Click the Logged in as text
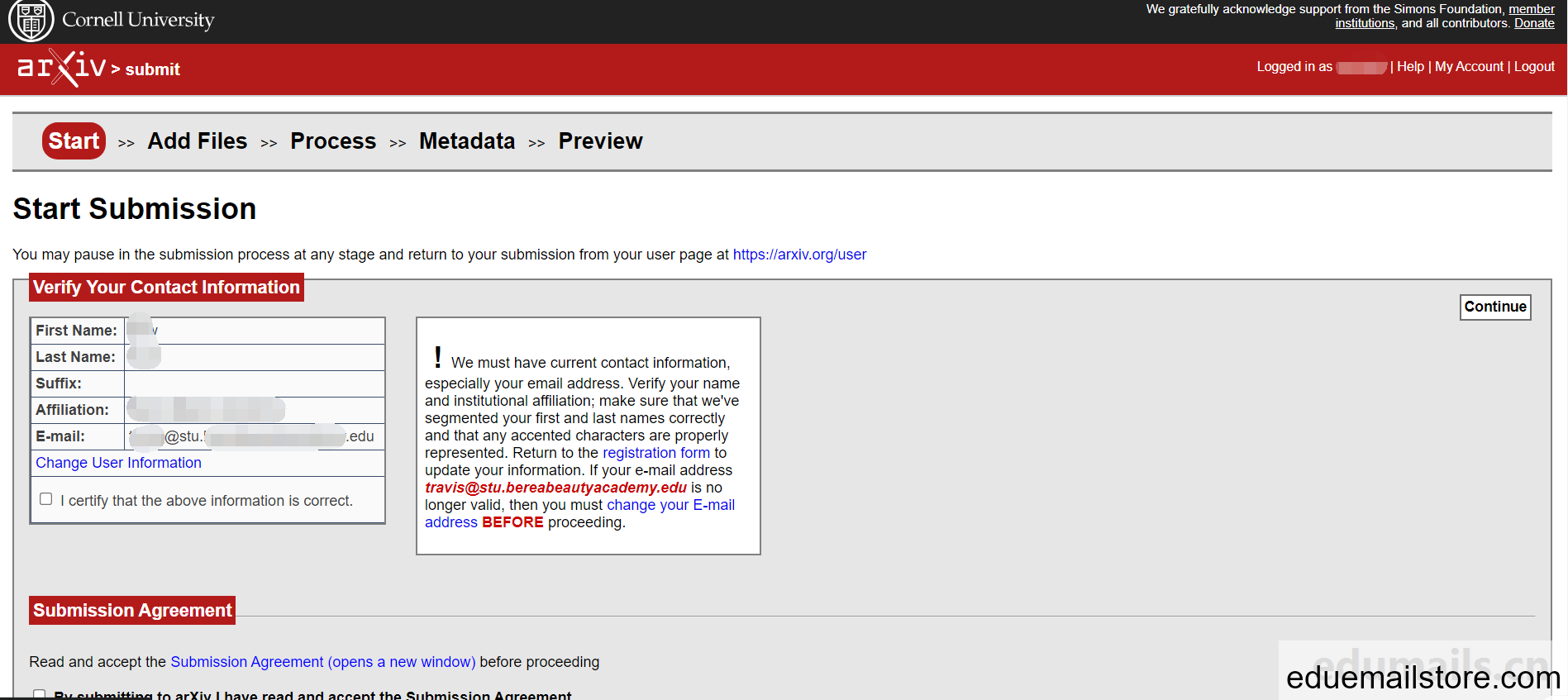 click(x=1294, y=66)
